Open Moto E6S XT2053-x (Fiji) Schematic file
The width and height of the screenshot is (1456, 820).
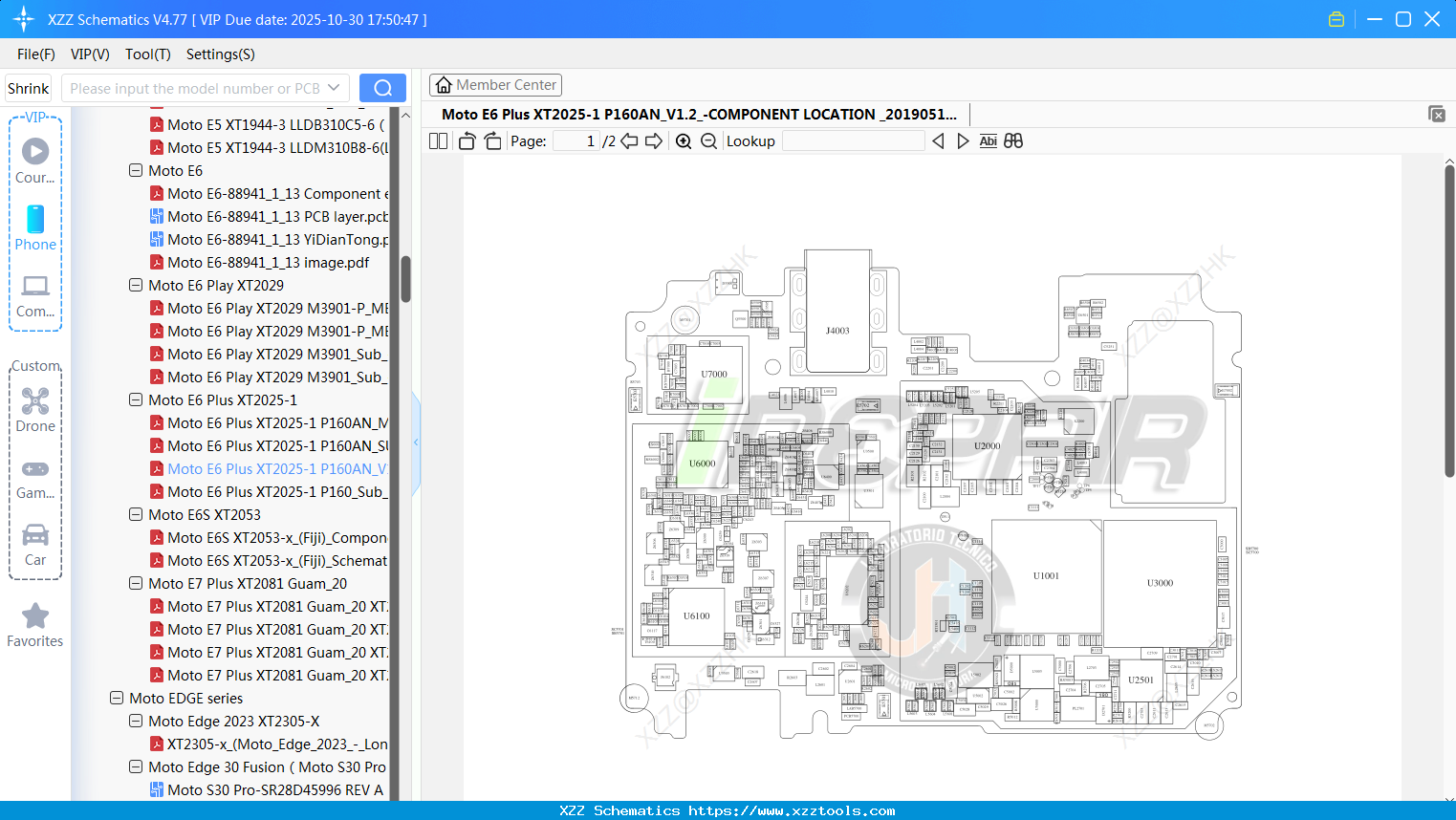point(269,561)
